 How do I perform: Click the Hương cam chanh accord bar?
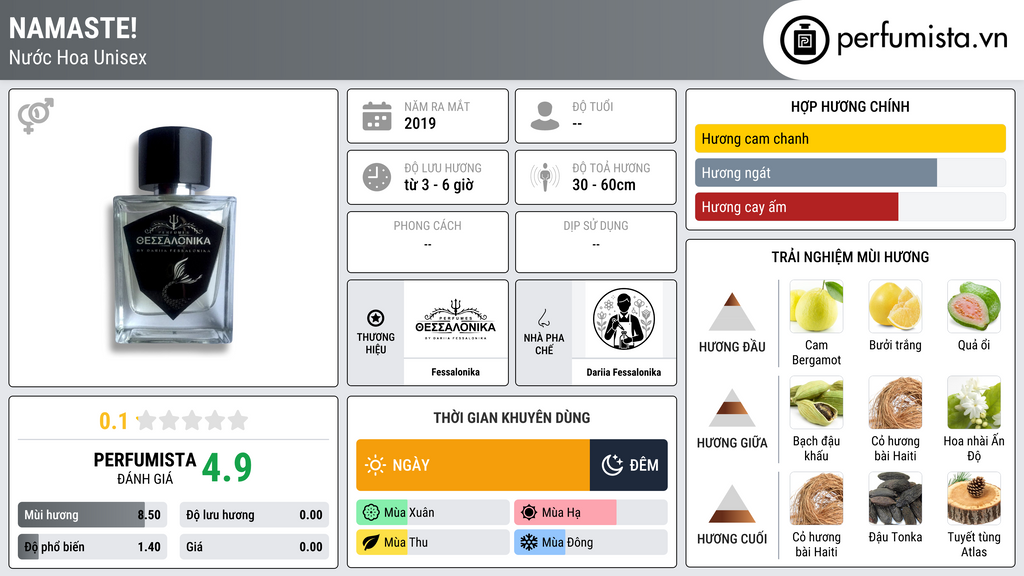coord(850,138)
